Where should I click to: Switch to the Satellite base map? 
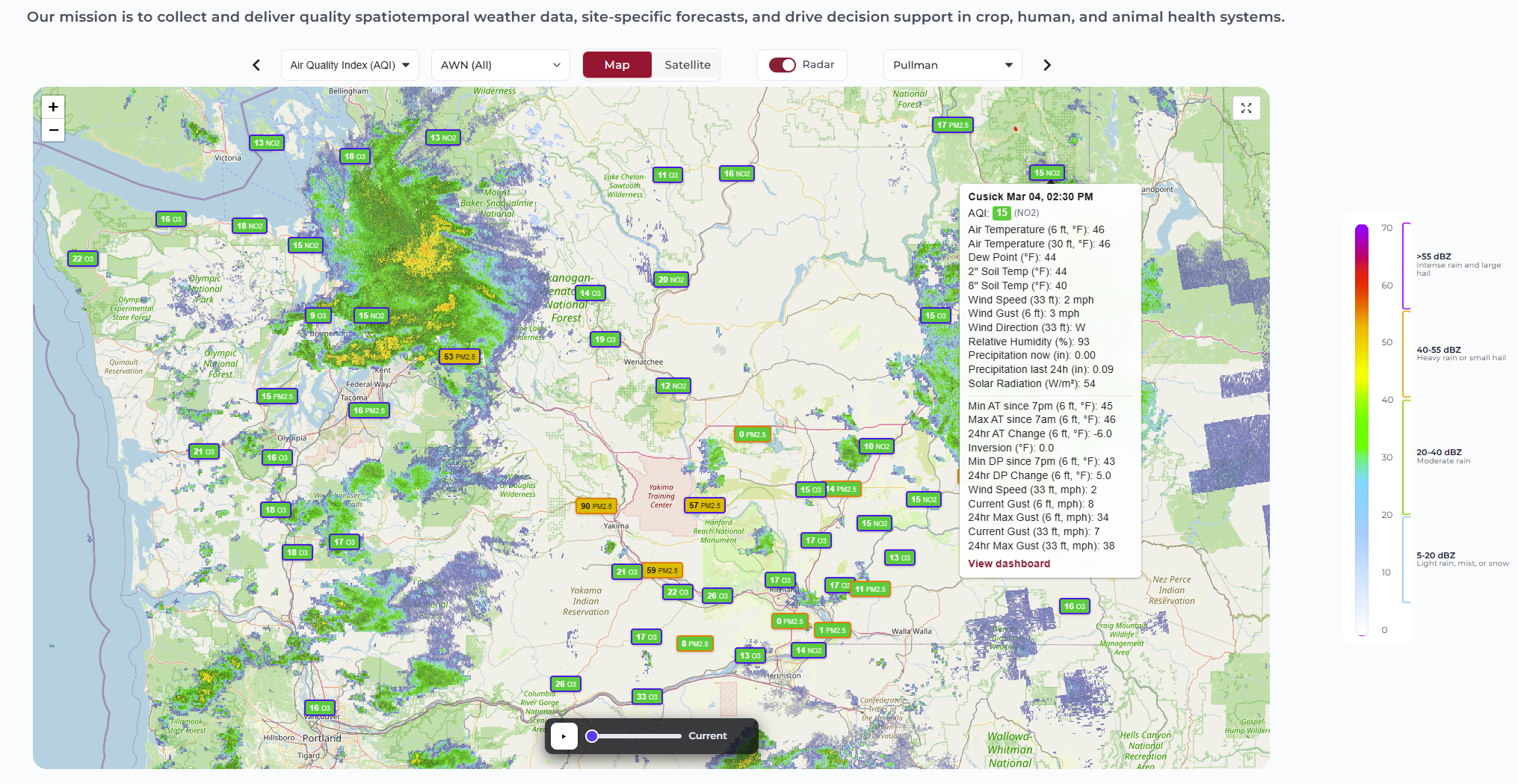tap(686, 65)
